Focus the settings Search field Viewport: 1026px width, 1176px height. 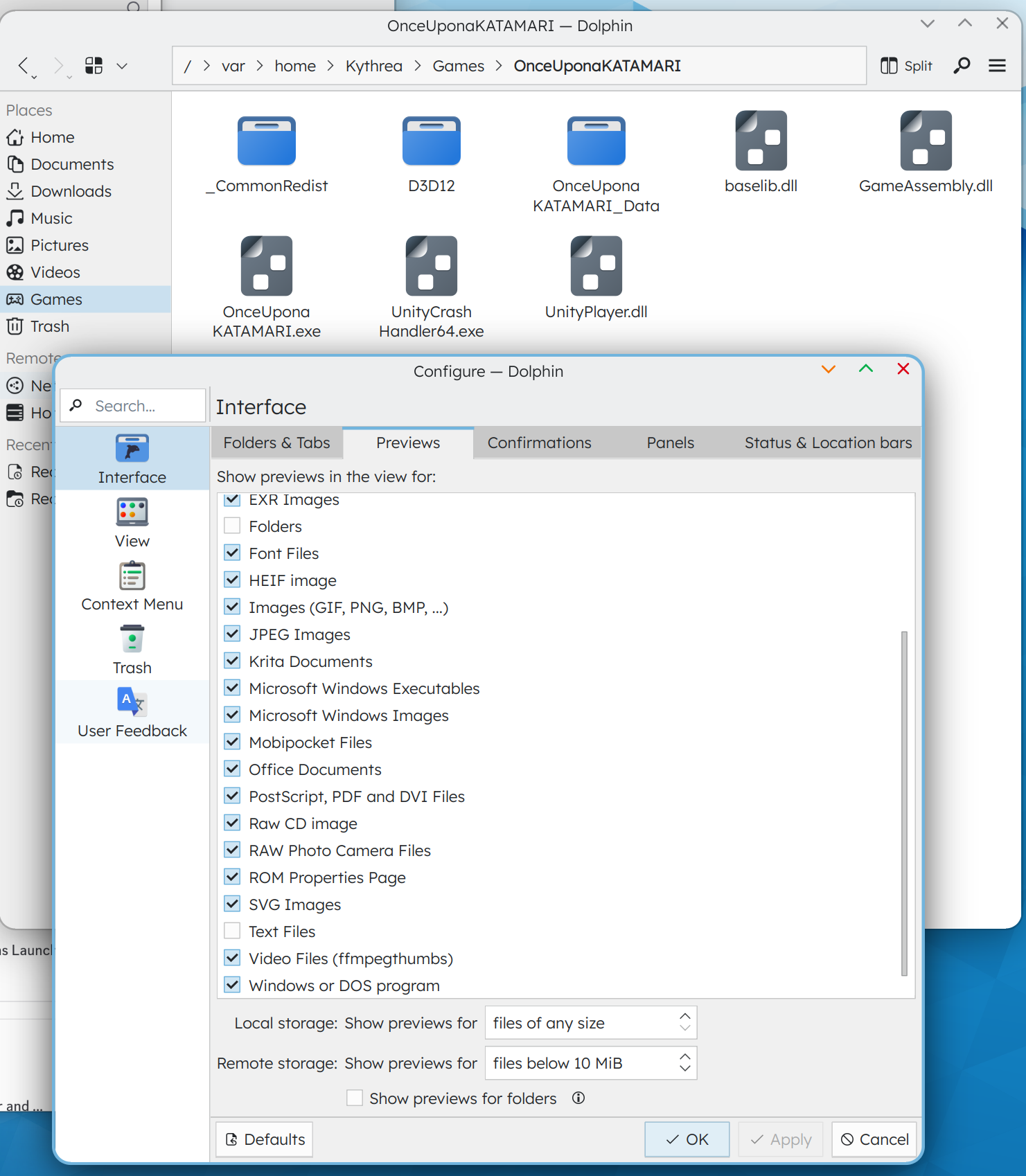click(x=133, y=405)
